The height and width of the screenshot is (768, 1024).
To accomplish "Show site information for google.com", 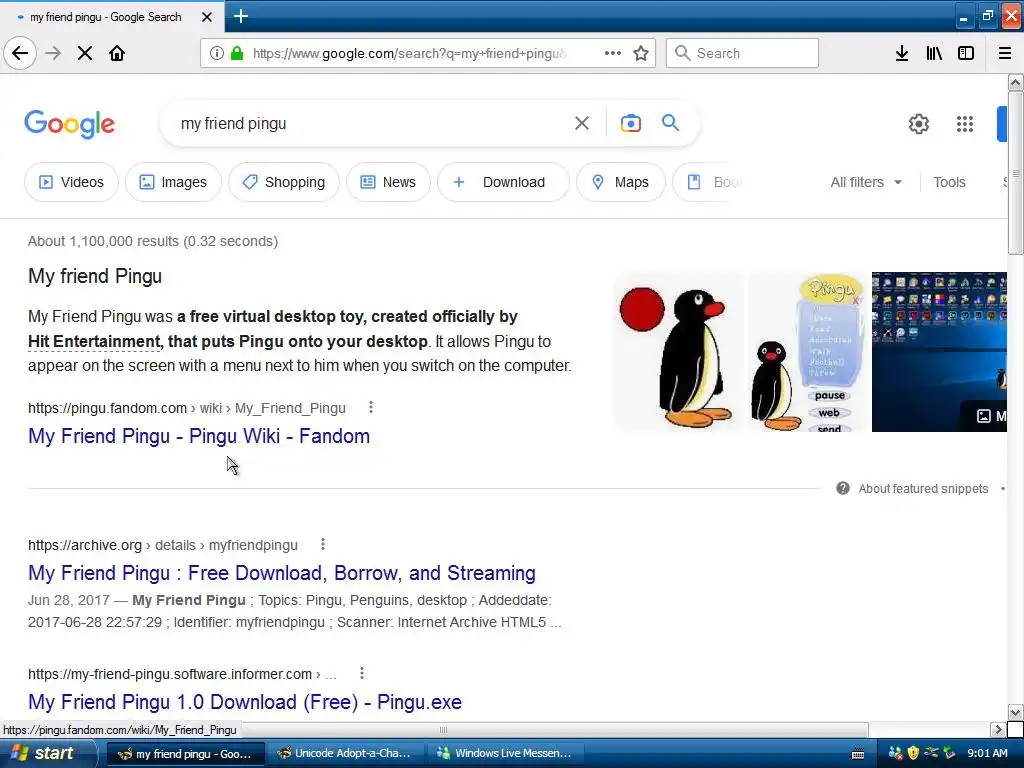I will pos(217,53).
